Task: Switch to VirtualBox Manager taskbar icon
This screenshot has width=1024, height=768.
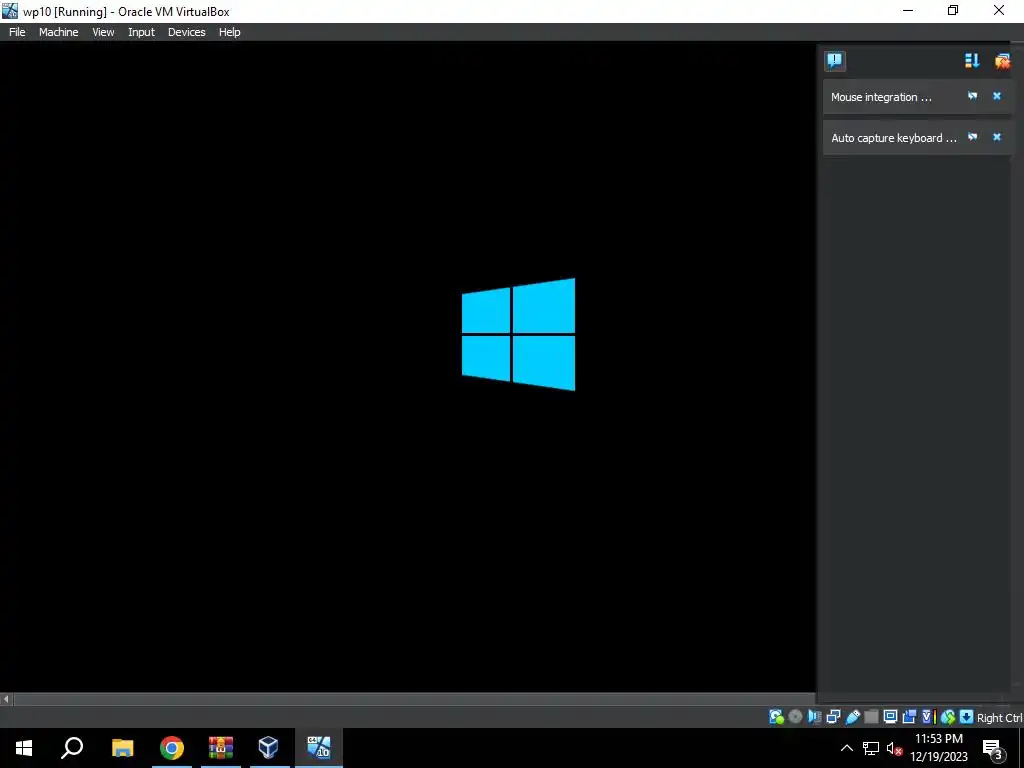Action: pos(268,748)
